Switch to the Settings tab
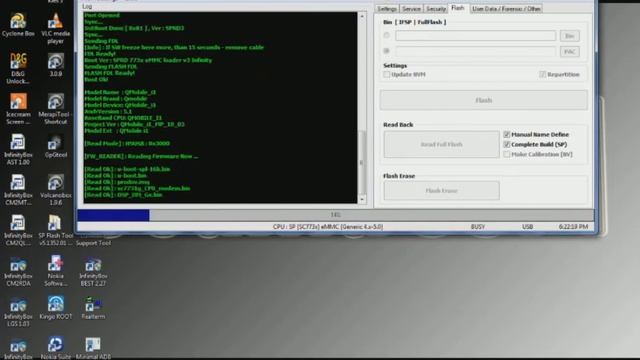This screenshot has height=360, width=640. 387,9
